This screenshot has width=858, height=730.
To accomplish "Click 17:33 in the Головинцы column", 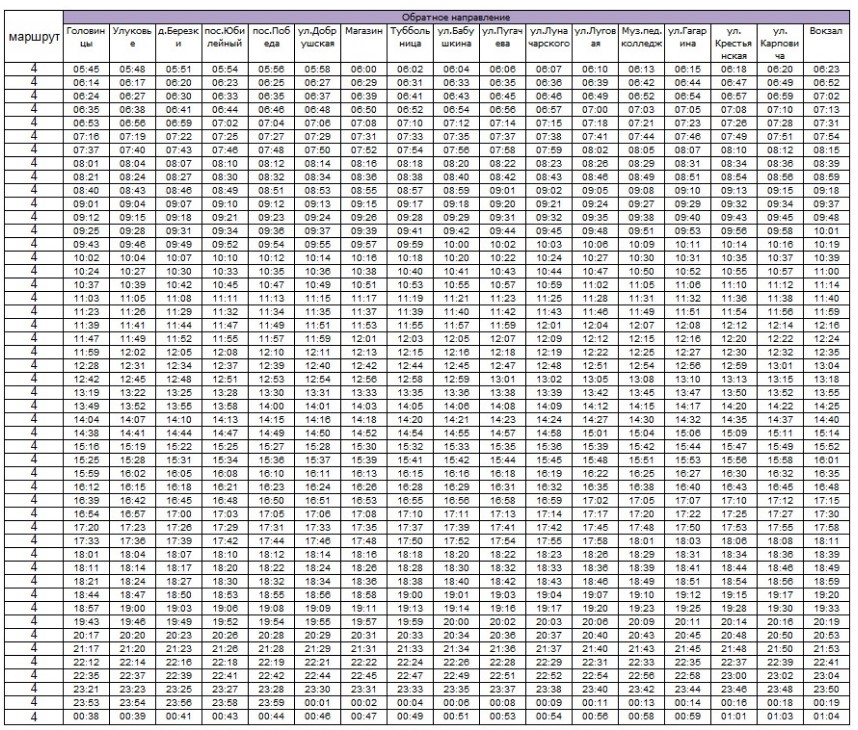I will (86, 541).
